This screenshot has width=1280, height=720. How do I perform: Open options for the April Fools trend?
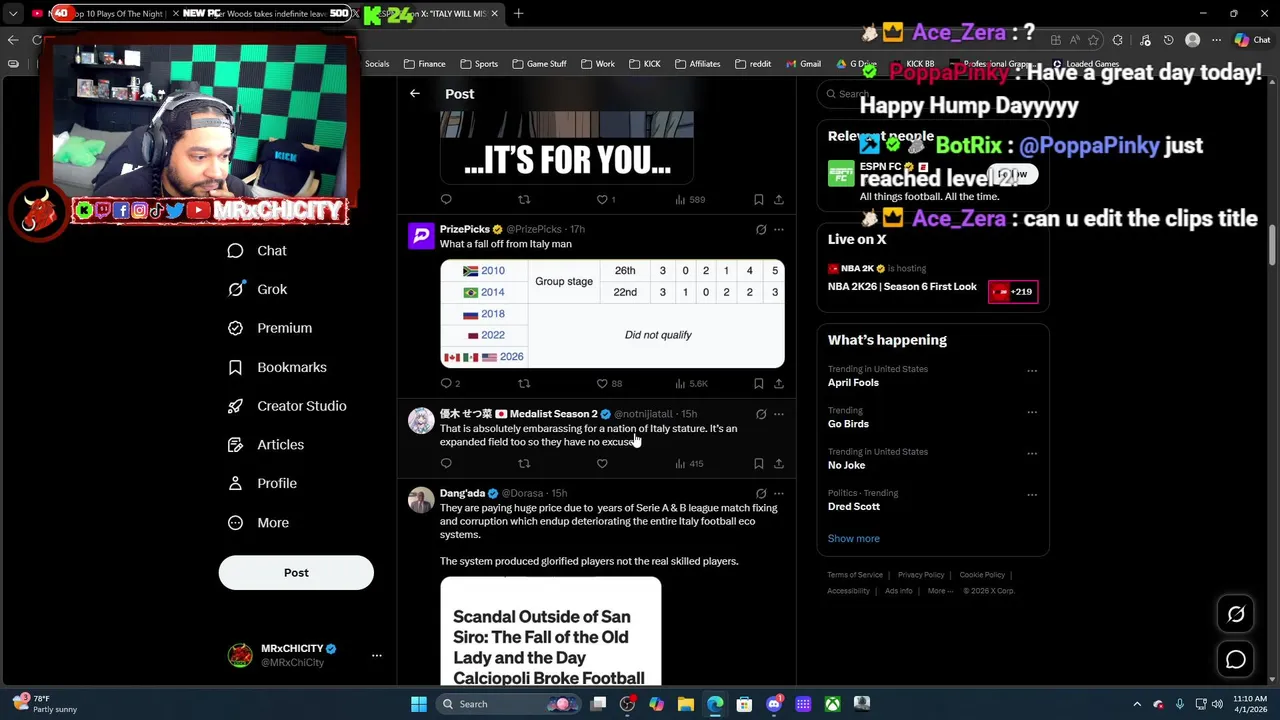[x=1032, y=371]
